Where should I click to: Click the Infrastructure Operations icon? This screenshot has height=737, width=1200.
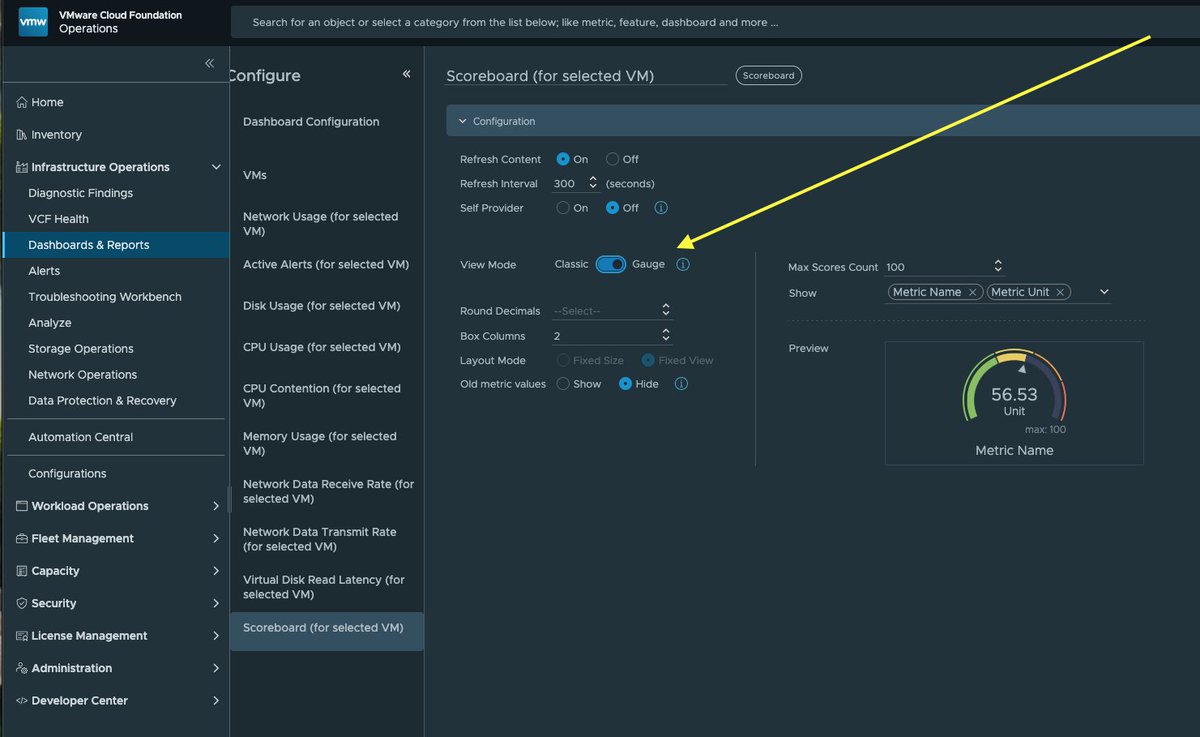(22, 167)
